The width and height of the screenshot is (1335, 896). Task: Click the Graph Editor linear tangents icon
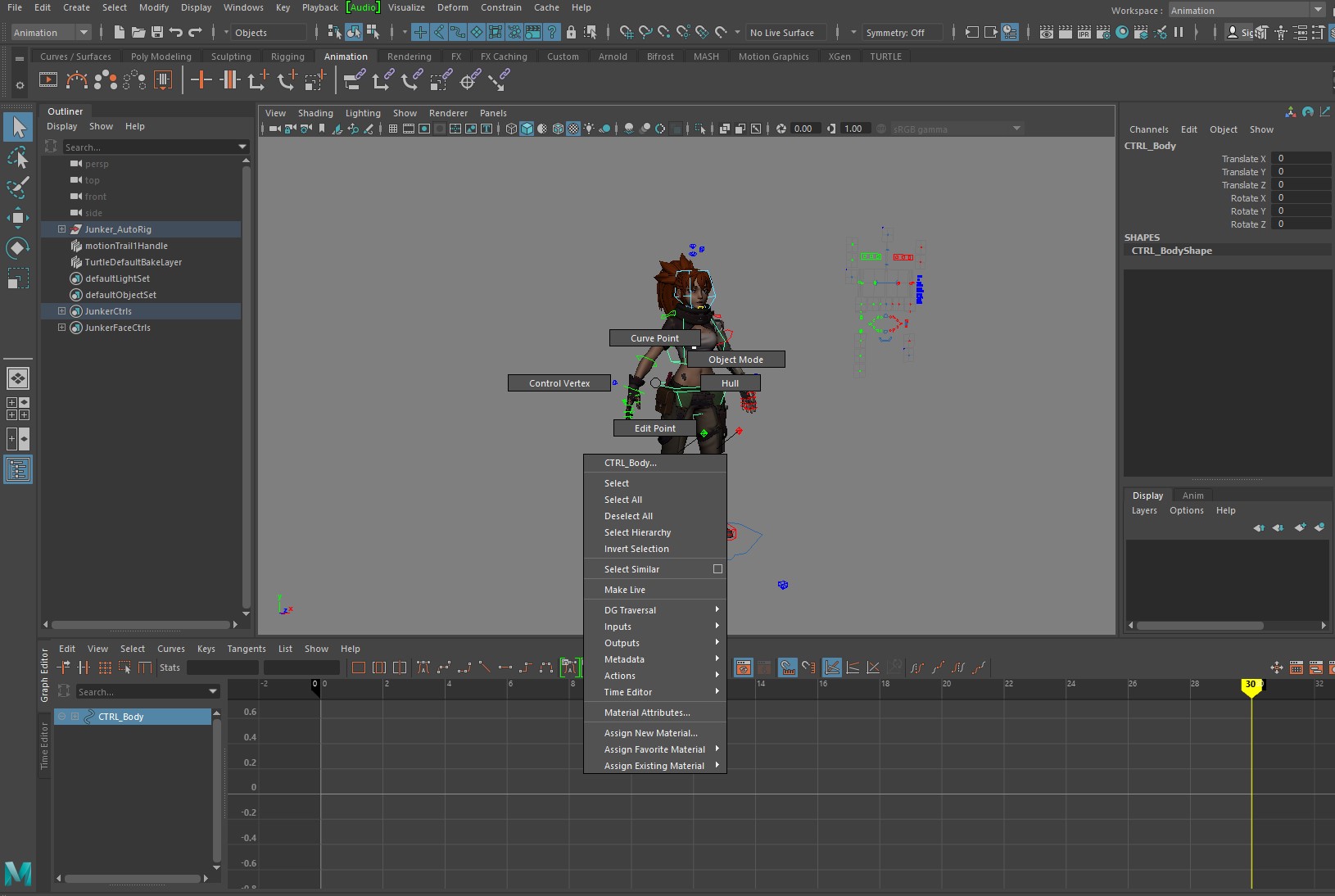(x=485, y=667)
